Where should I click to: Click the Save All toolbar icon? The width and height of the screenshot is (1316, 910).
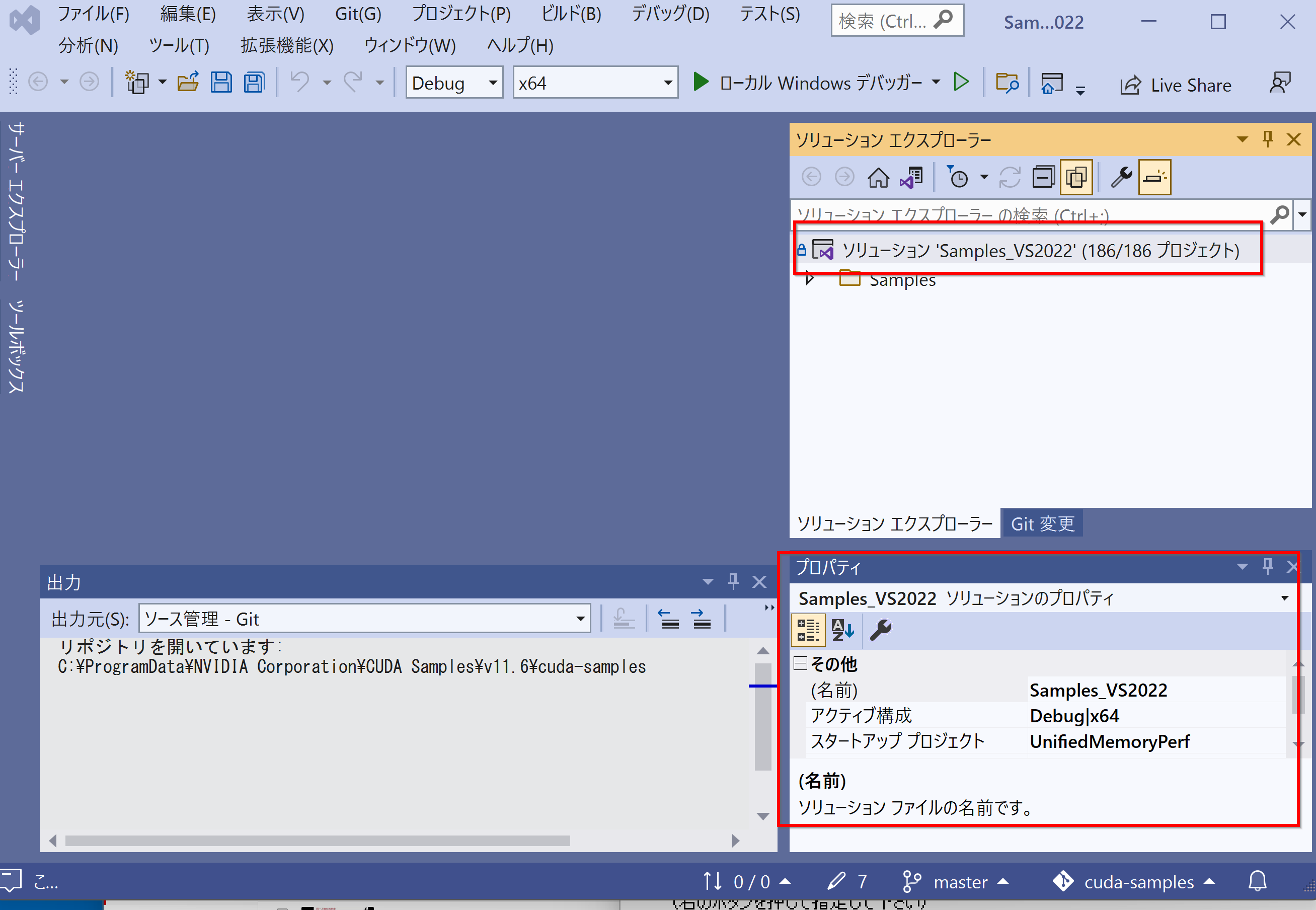click(x=255, y=82)
